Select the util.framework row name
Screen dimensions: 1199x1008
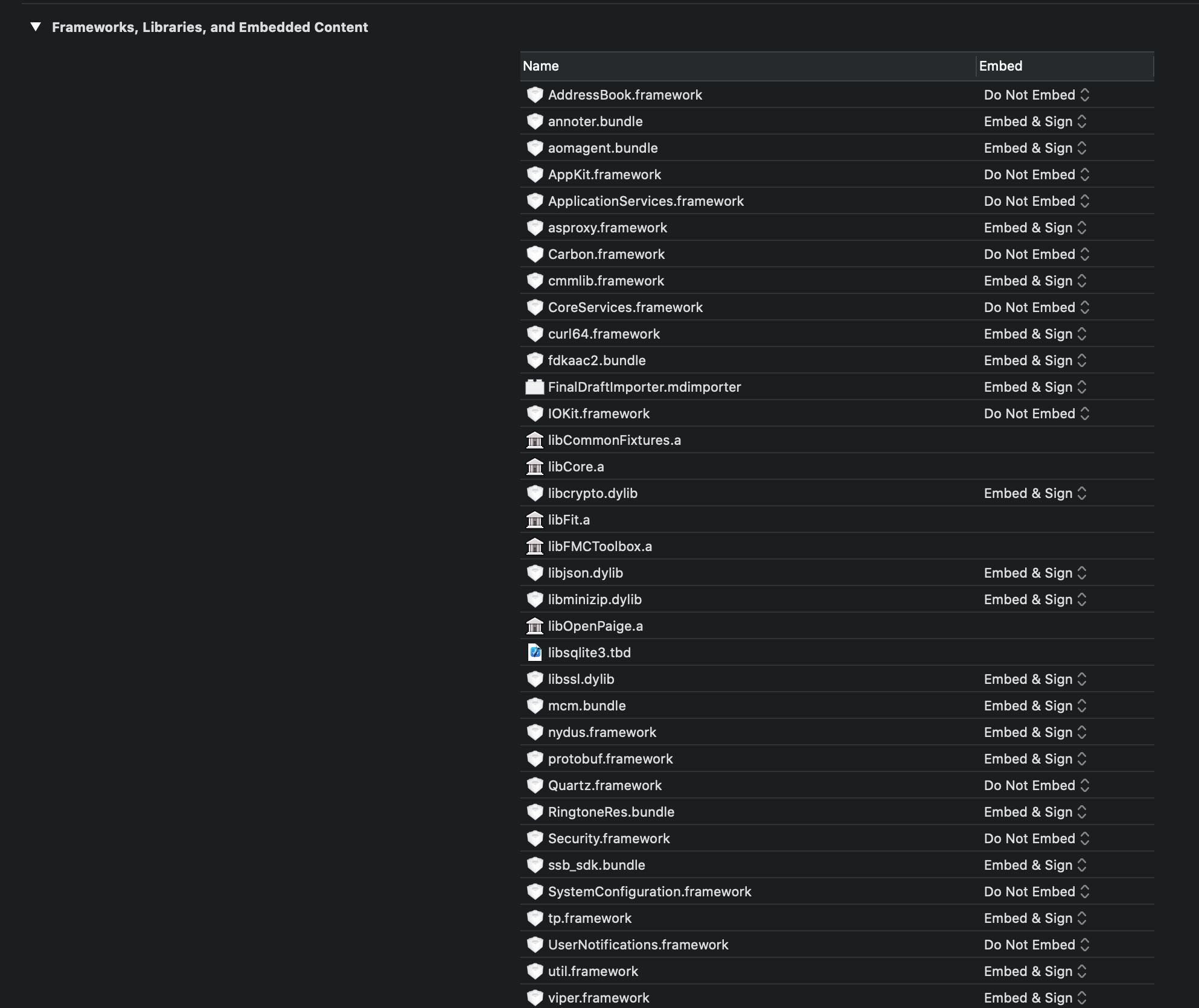pyautogui.click(x=593, y=971)
